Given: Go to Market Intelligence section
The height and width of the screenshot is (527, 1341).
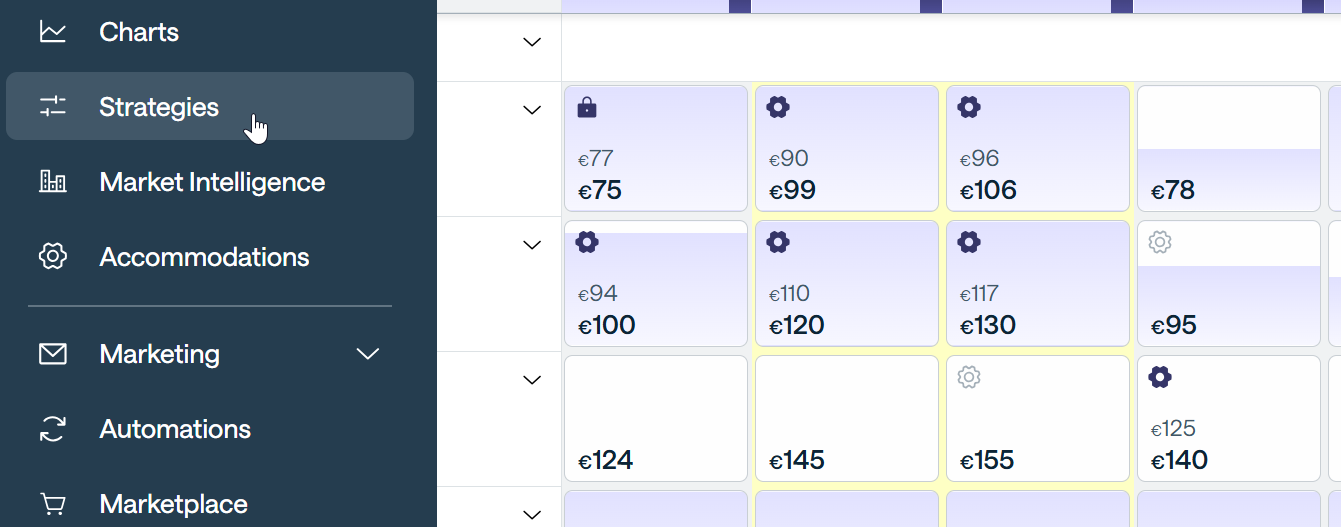Looking at the screenshot, I should (212, 182).
